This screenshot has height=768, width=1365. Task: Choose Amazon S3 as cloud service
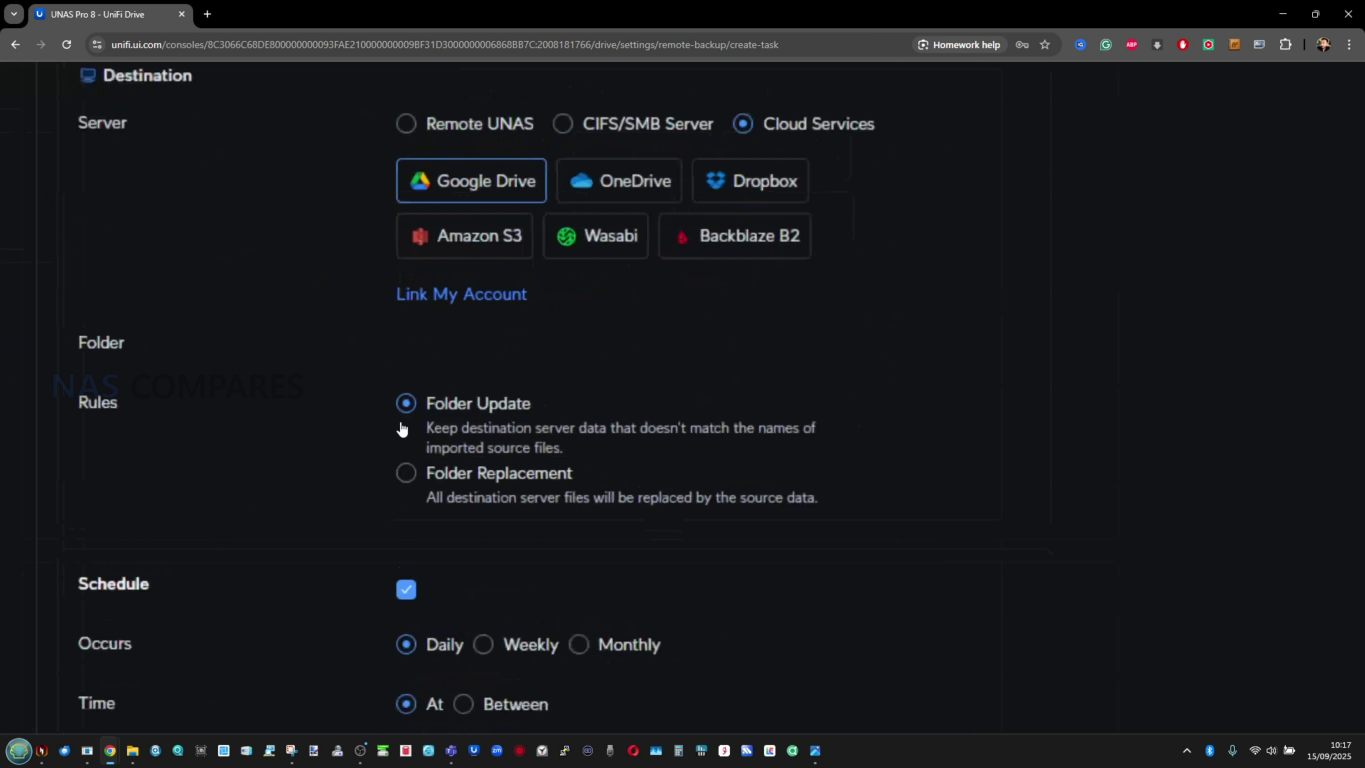coord(465,236)
